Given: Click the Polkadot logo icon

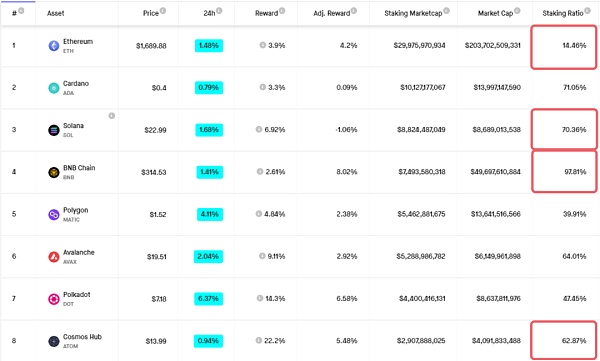Looking at the screenshot, I should (54, 299).
